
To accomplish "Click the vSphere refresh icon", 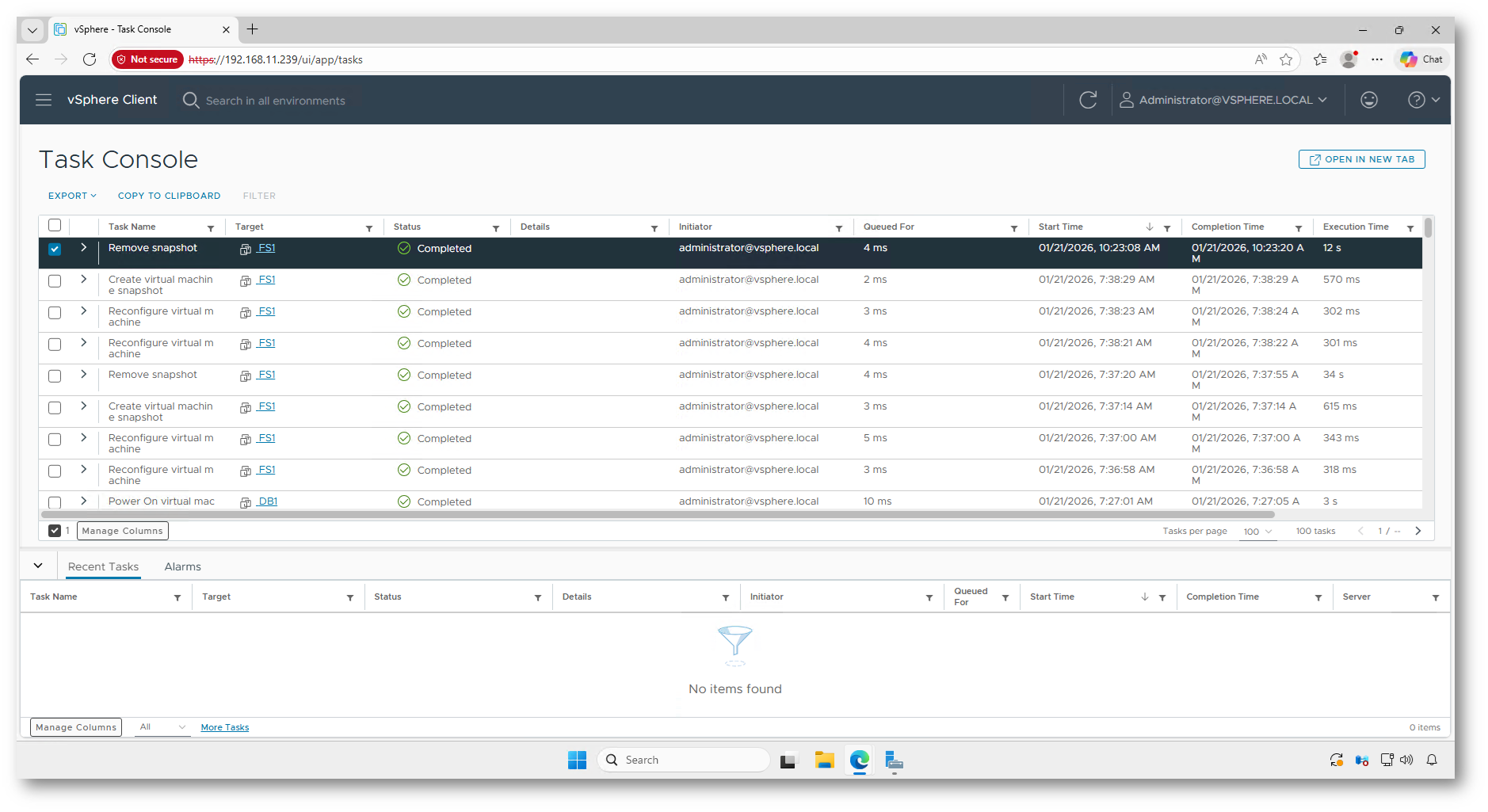I will (x=1088, y=100).
